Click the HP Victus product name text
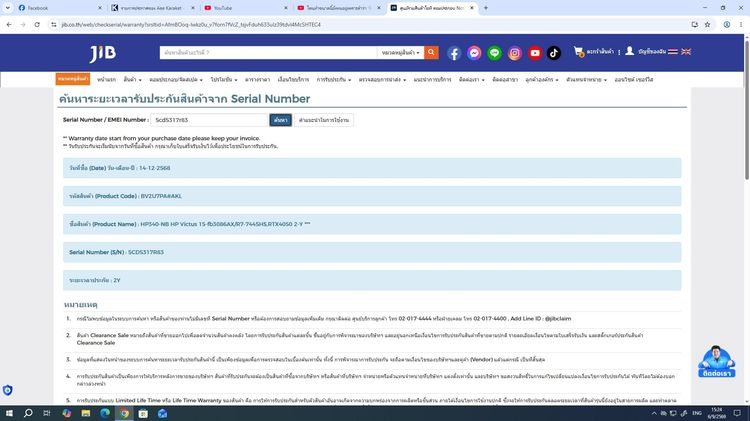 (x=225, y=224)
